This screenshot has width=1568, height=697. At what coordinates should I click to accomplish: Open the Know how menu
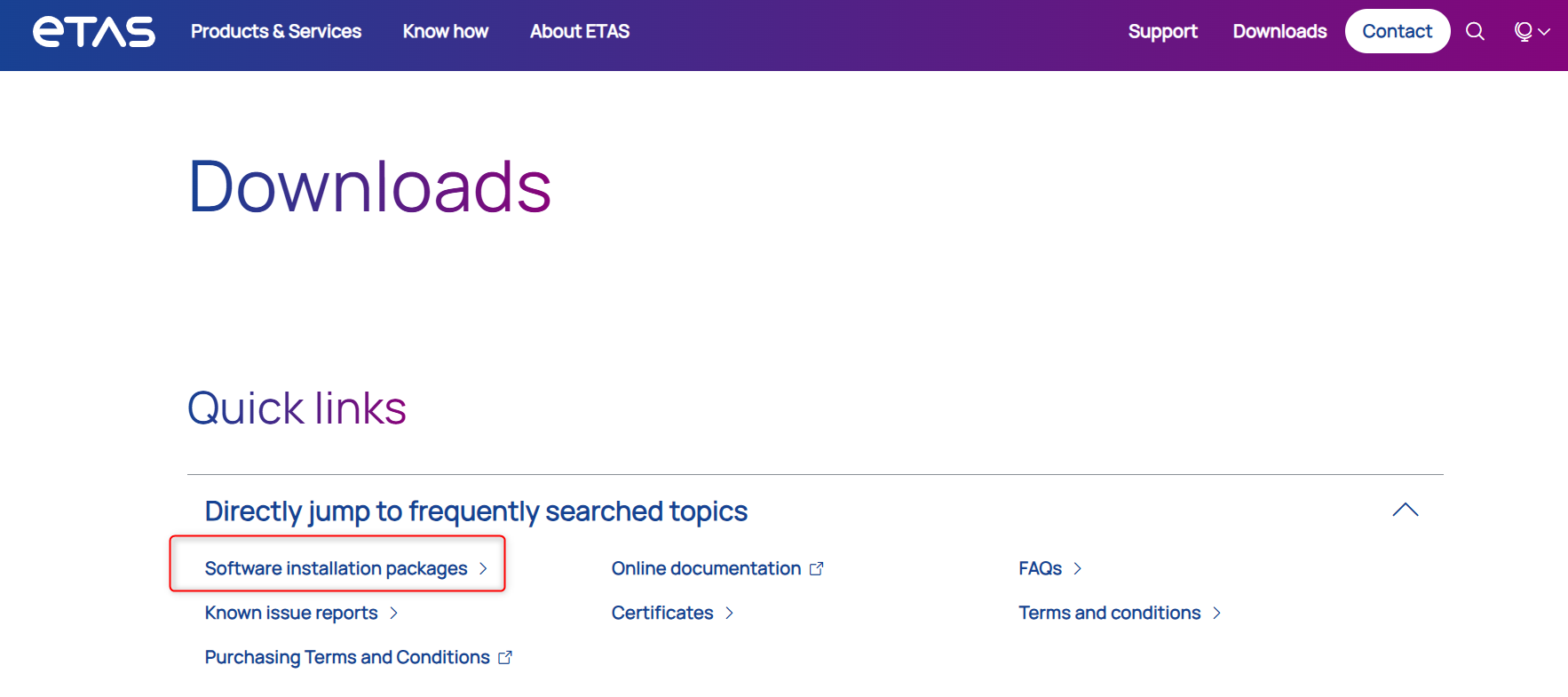tap(446, 32)
